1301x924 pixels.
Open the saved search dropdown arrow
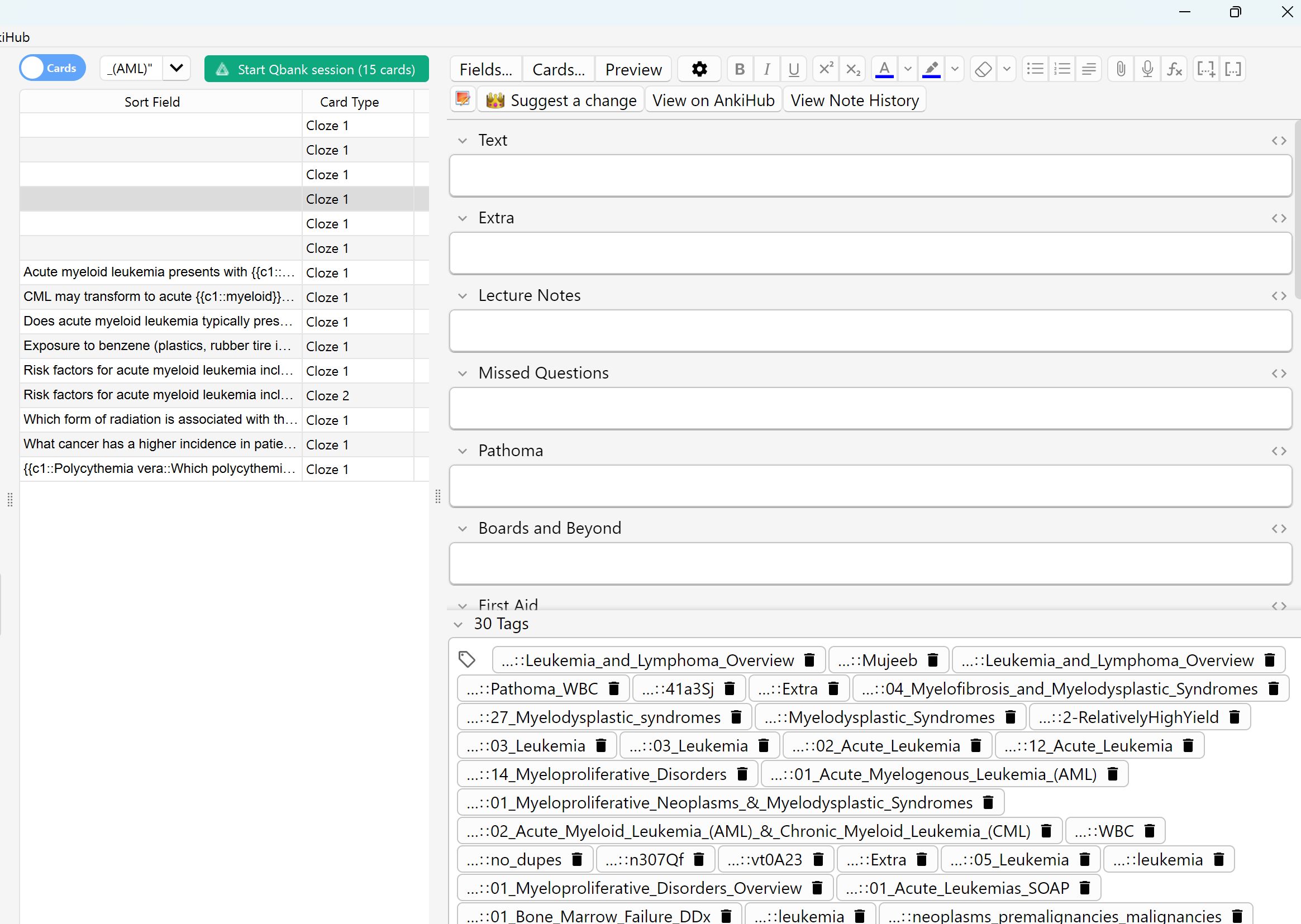click(x=177, y=68)
